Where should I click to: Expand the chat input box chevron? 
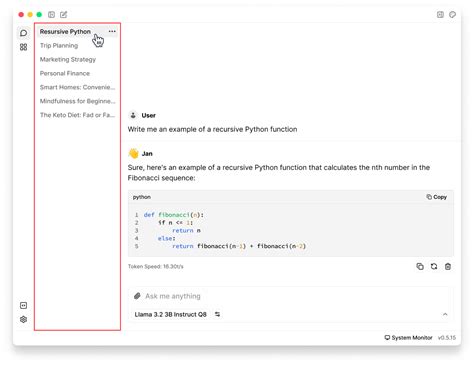445,314
